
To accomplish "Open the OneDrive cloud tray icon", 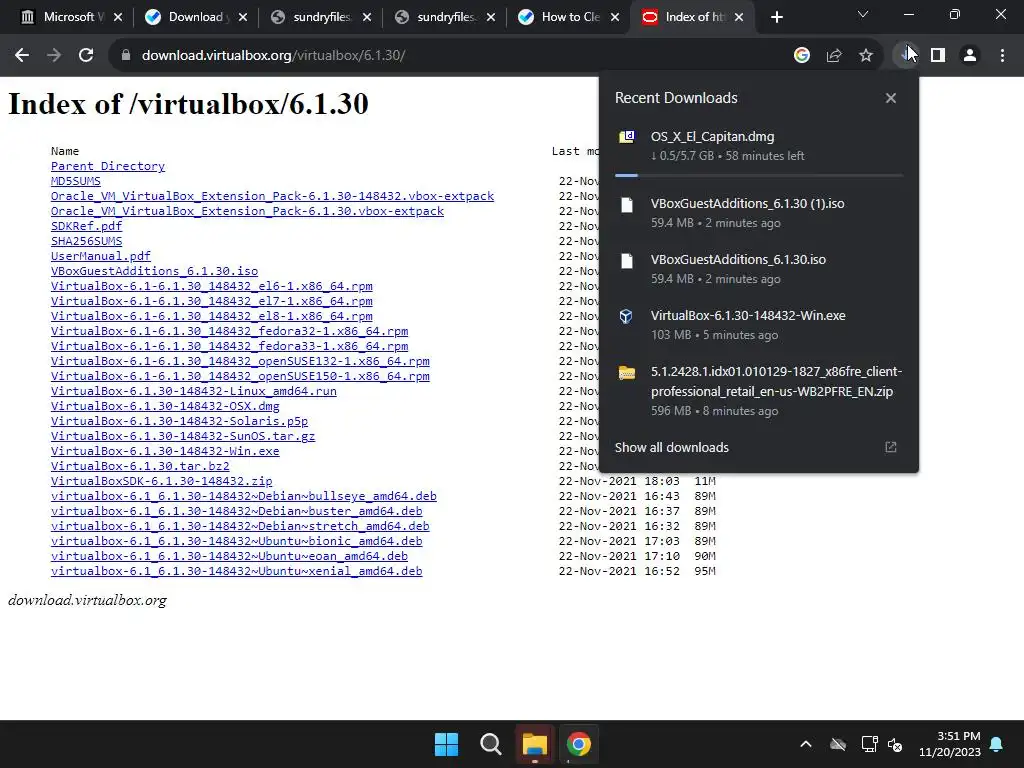I will click(838, 744).
